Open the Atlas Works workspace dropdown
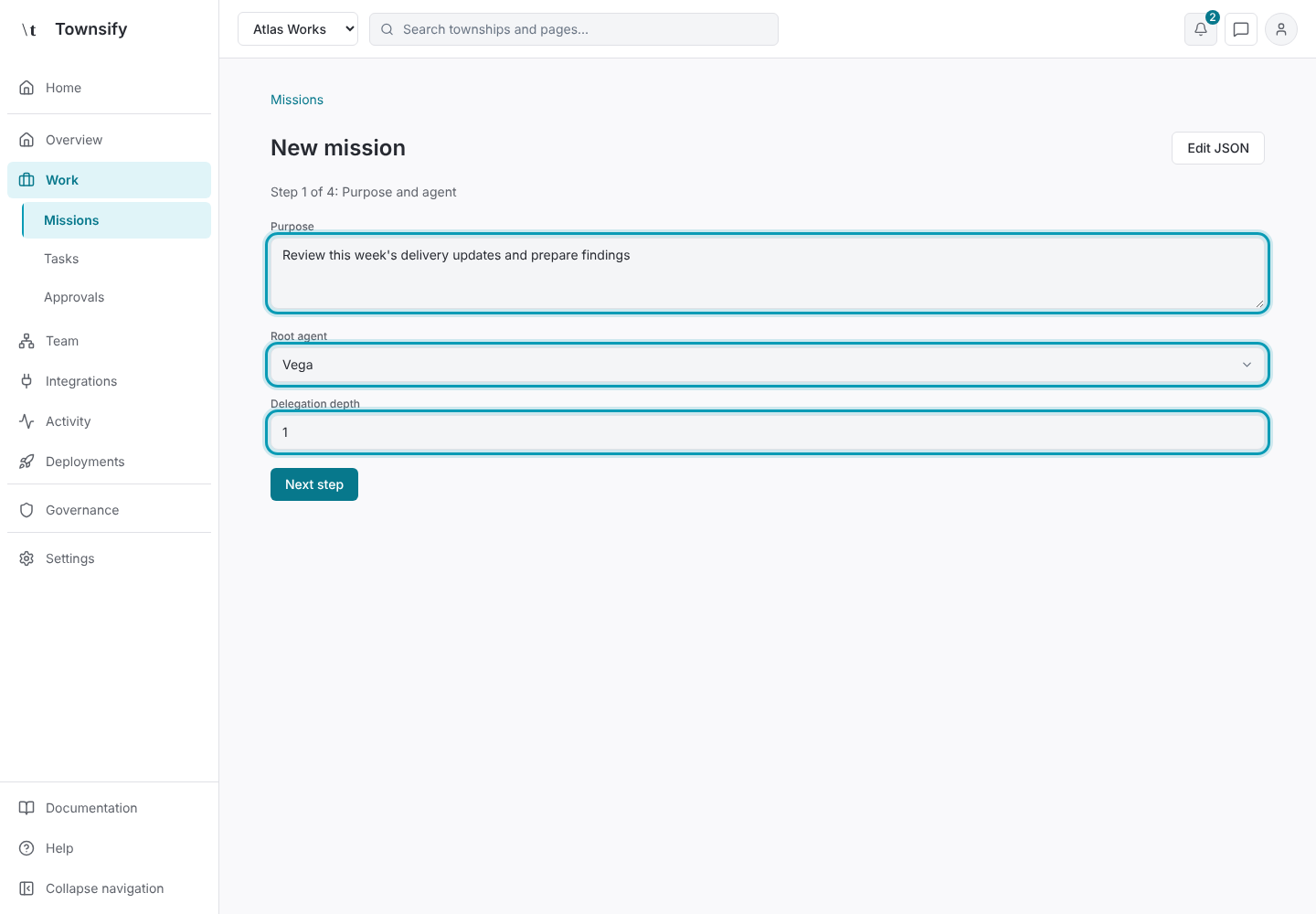This screenshot has height=914, width=1316. [298, 29]
